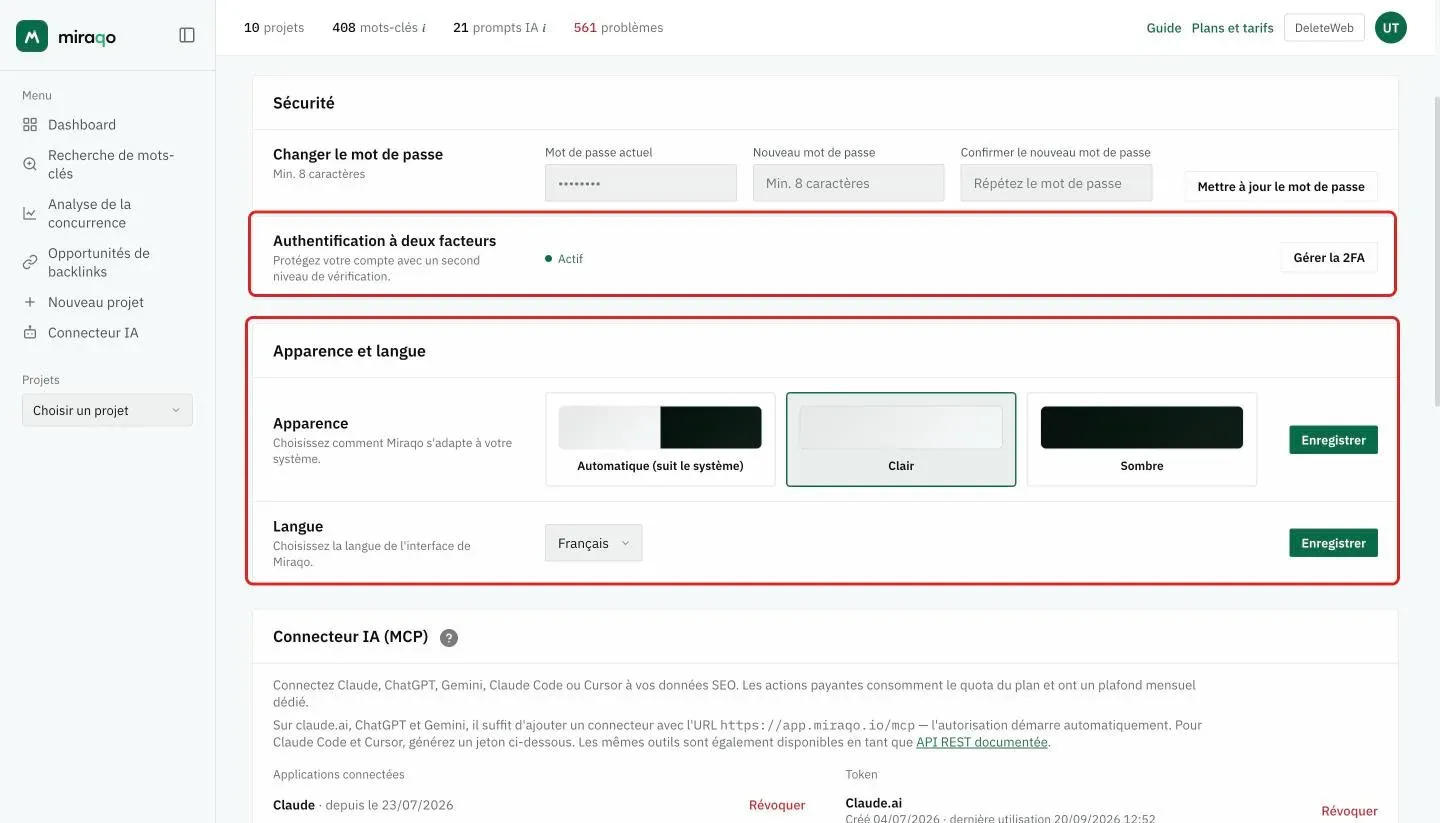
Task: Click the magnifier icon for Recherche de mots-clés
Action: coord(30,164)
